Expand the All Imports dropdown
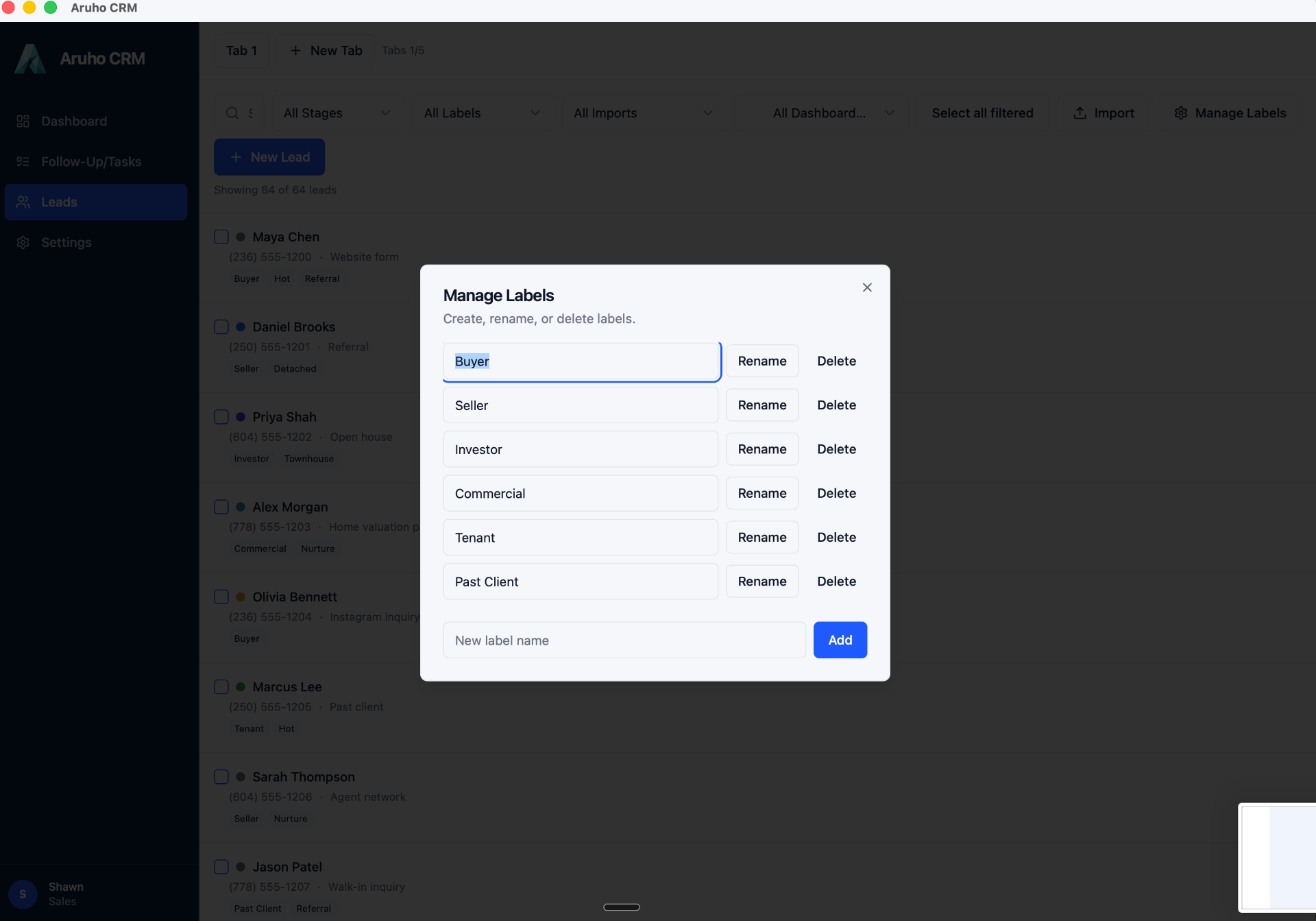 pyautogui.click(x=643, y=113)
